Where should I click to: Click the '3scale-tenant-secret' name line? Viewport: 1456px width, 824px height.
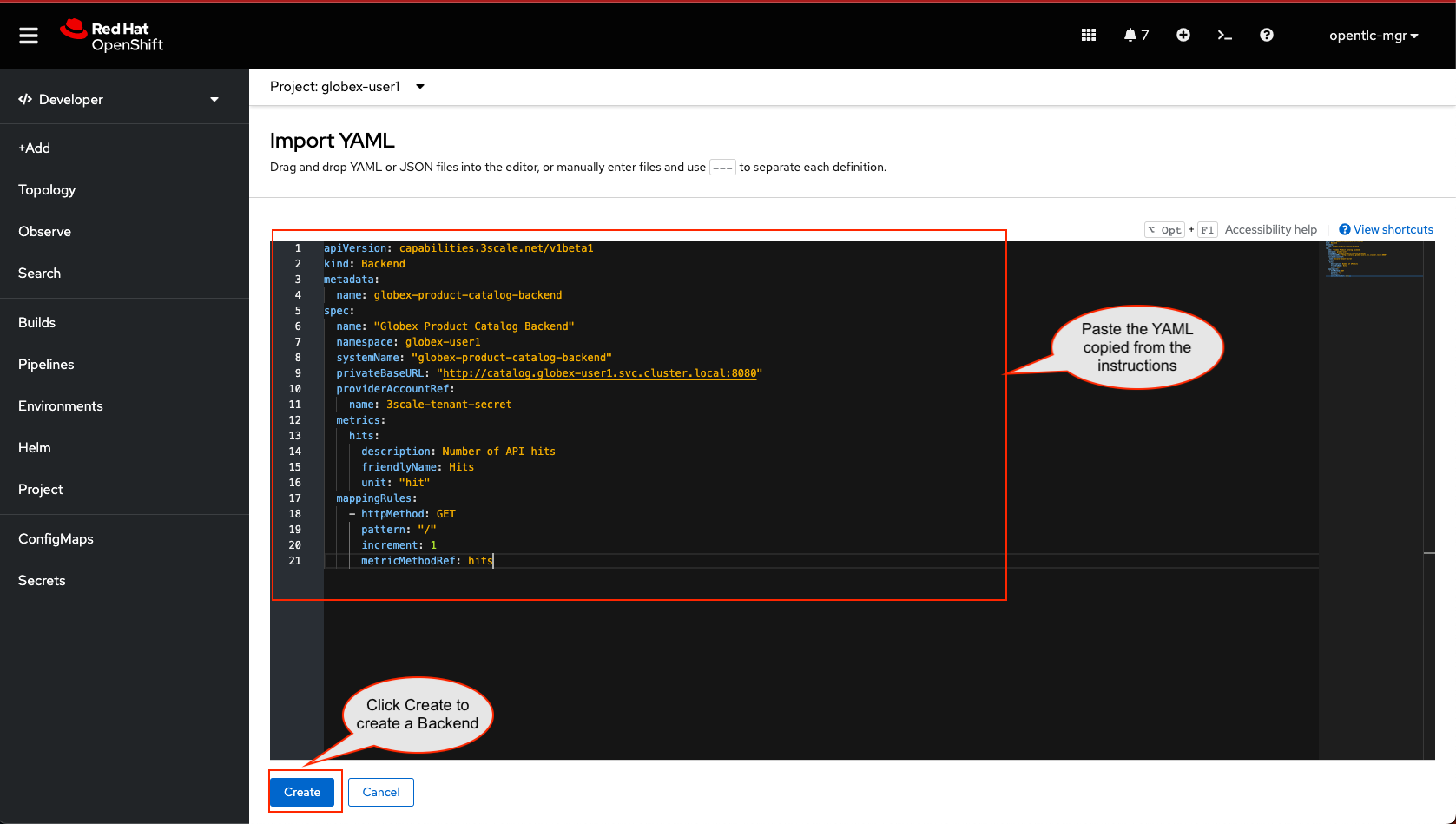(x=430, y=405)
